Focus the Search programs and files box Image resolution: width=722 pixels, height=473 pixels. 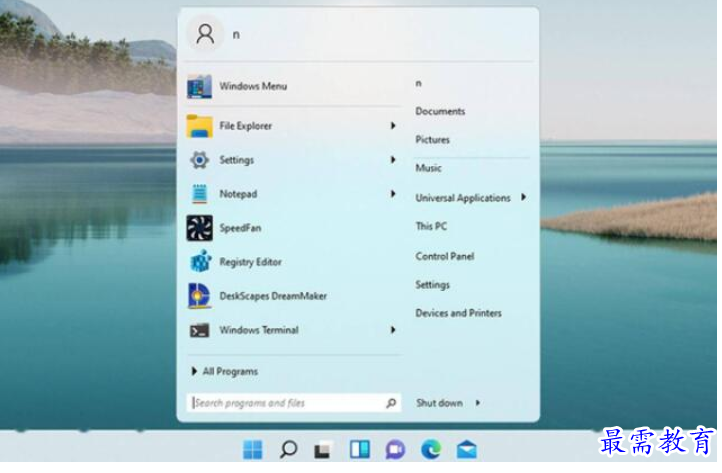[294, 403]
